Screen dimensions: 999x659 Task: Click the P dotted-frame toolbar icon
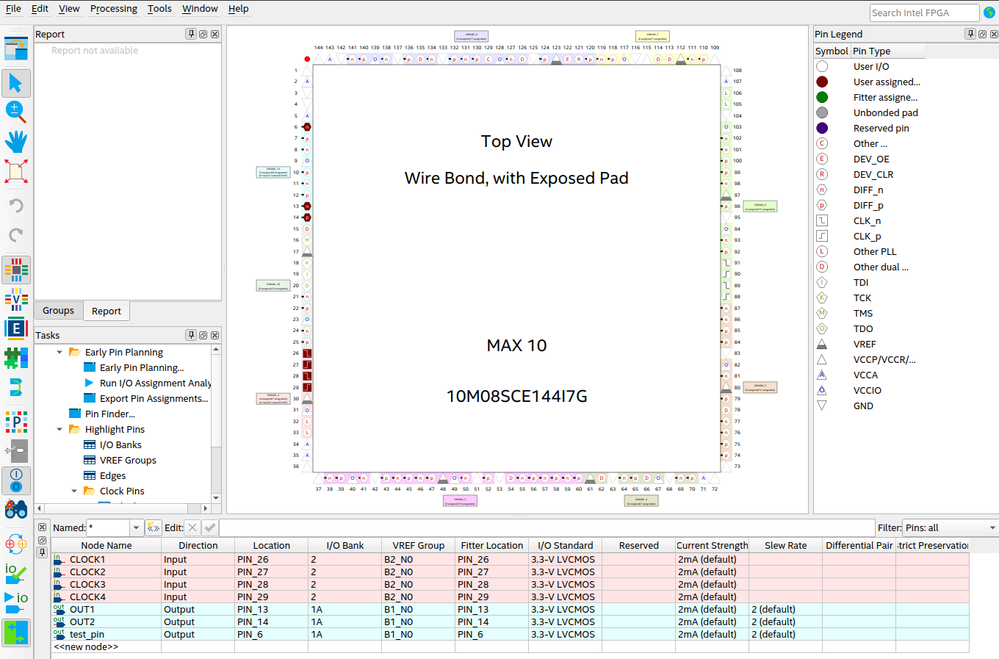16,421
